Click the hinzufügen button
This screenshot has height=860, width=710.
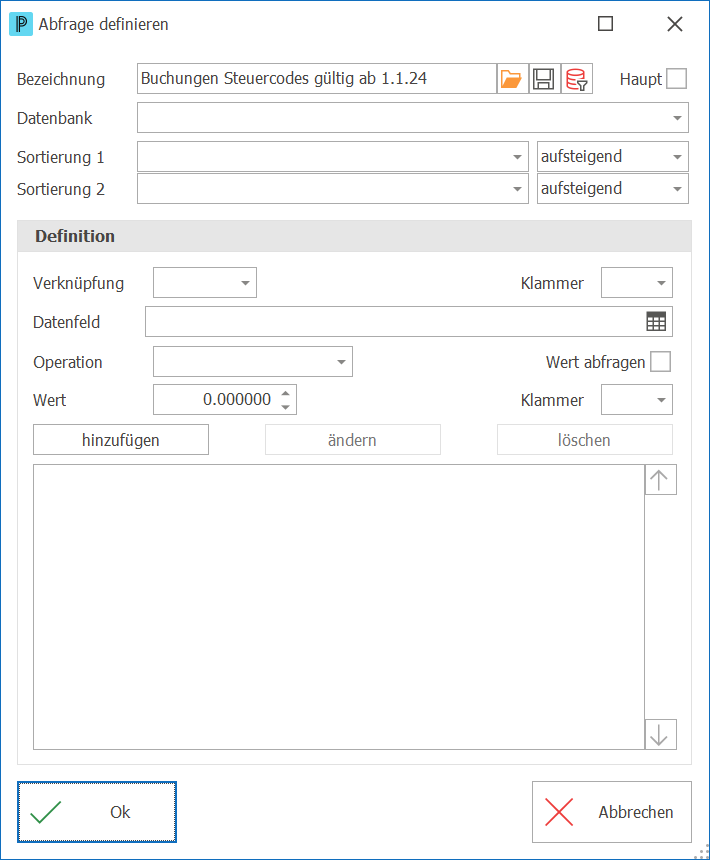121,440
